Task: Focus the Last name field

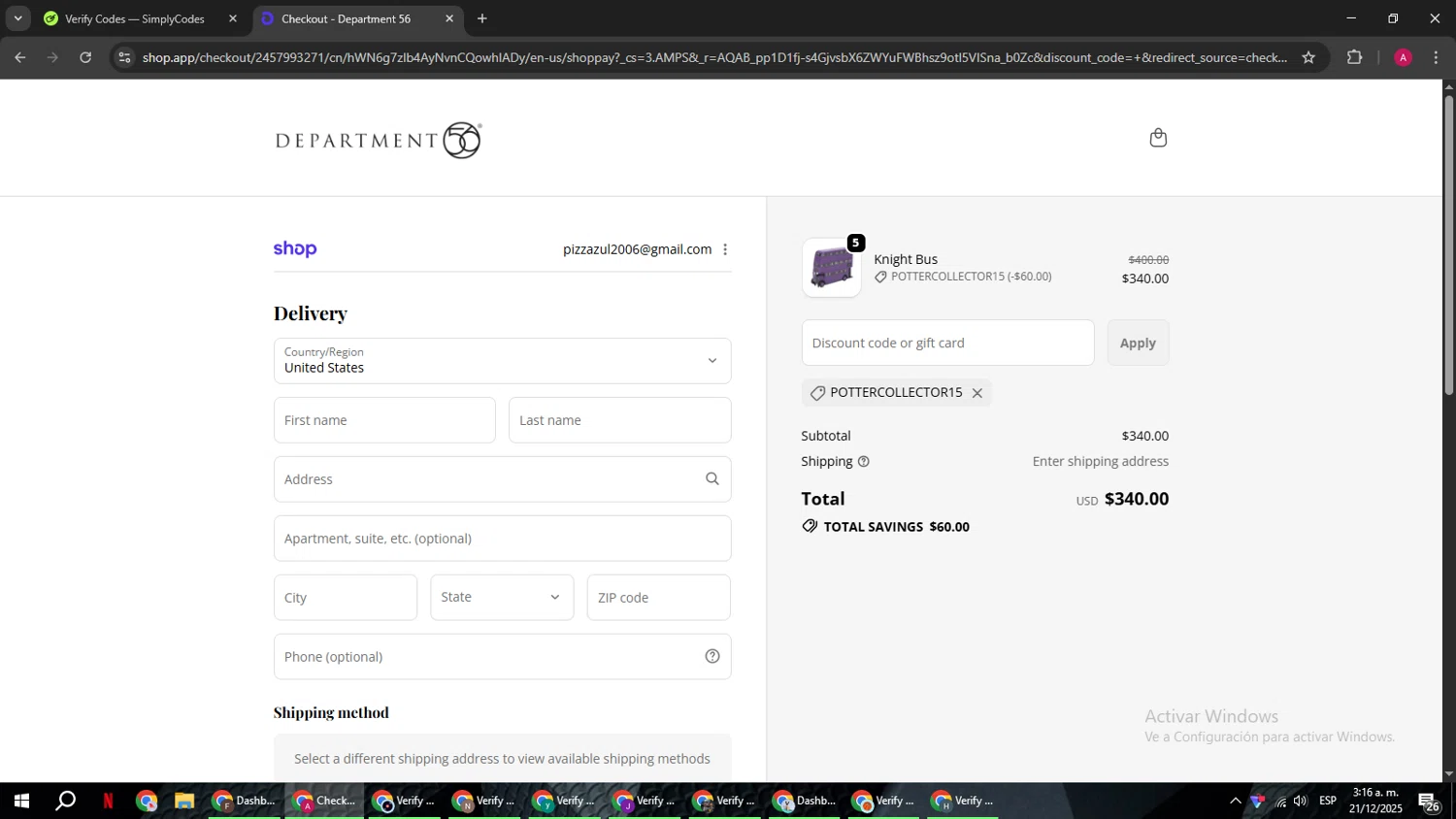Action: tap(619, 420)
